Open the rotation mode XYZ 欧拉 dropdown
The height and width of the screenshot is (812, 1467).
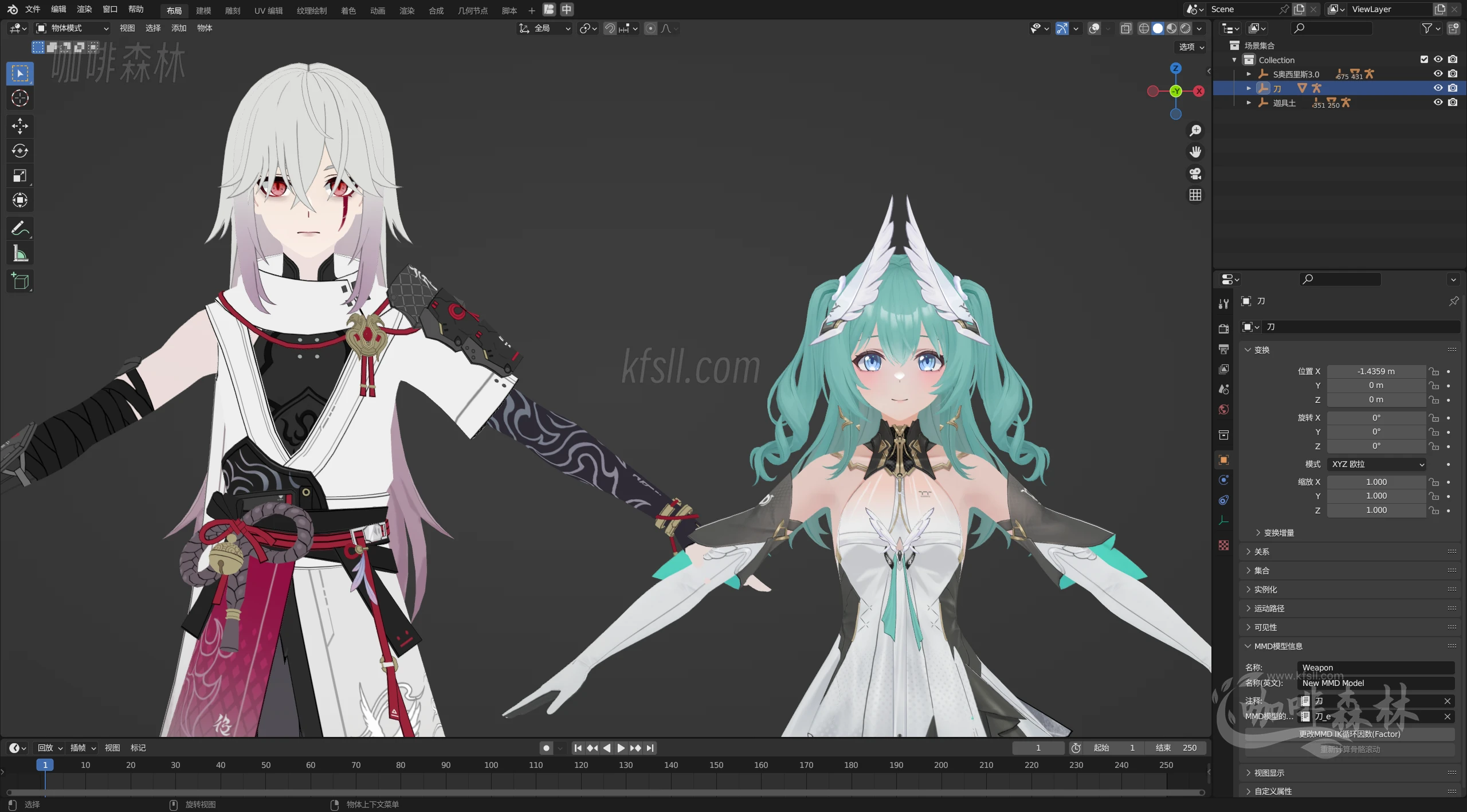[1376, 464]
